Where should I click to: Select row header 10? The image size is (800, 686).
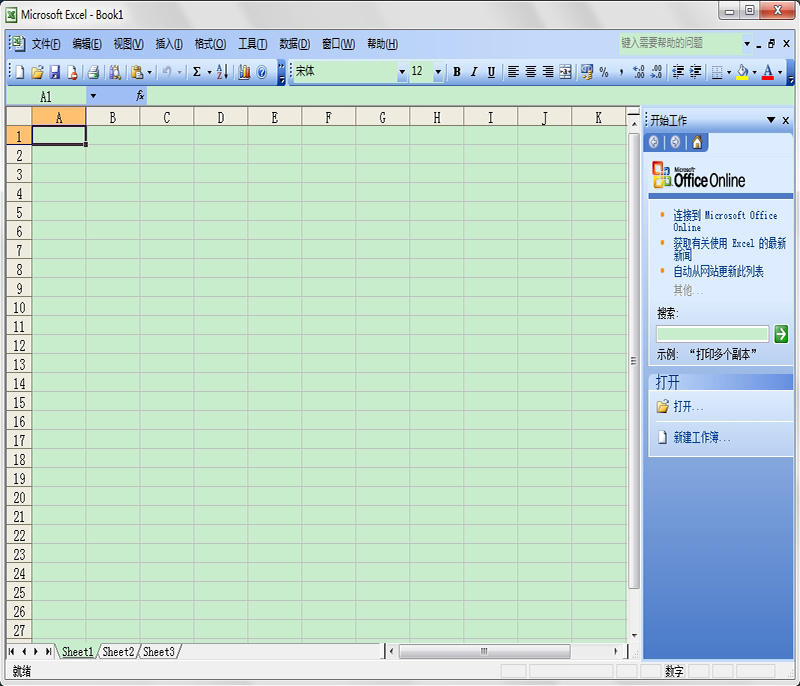pos(19,308)
